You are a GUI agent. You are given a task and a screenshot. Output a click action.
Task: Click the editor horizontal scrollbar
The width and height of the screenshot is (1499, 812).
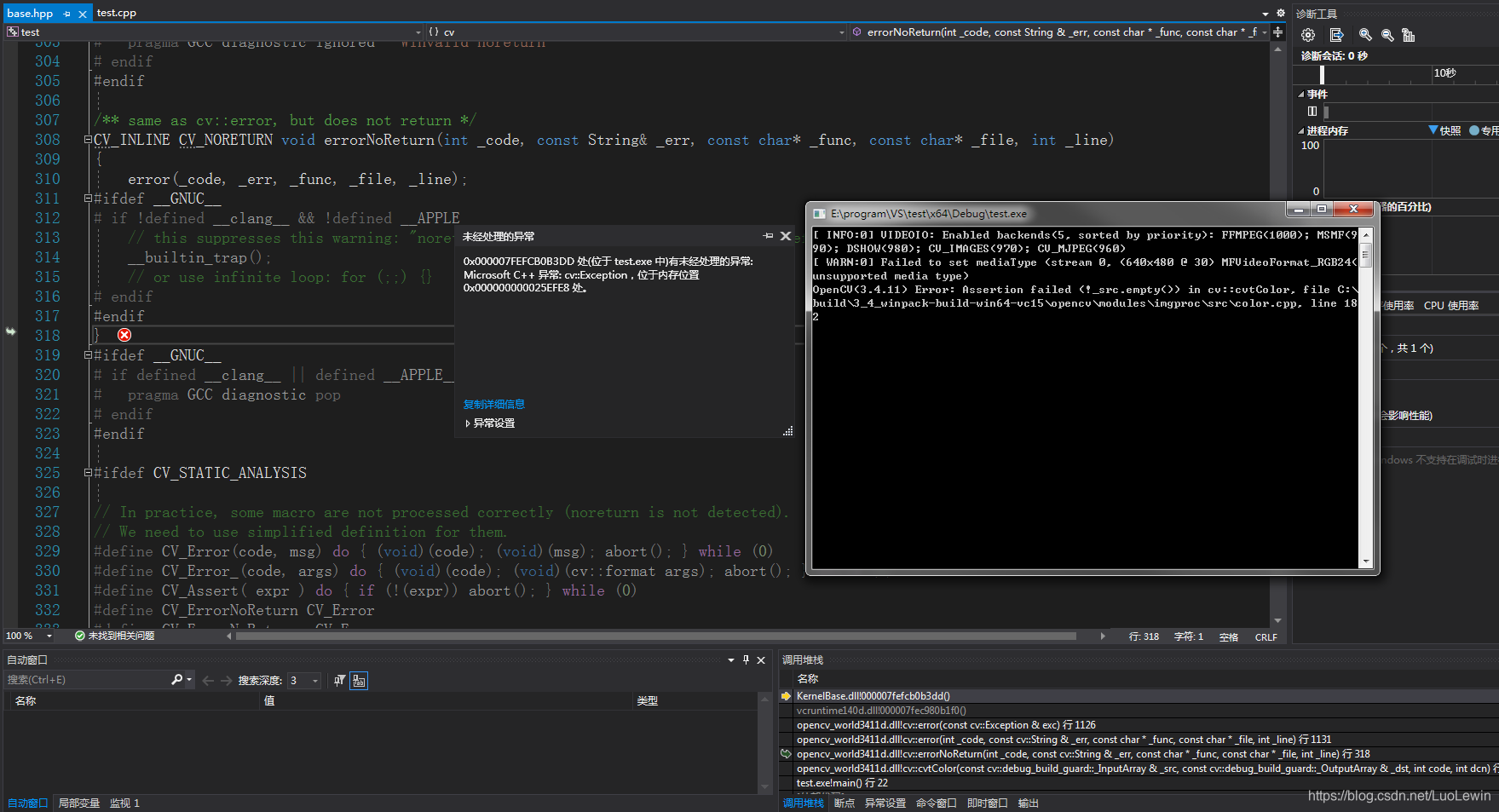pos(655,636)
